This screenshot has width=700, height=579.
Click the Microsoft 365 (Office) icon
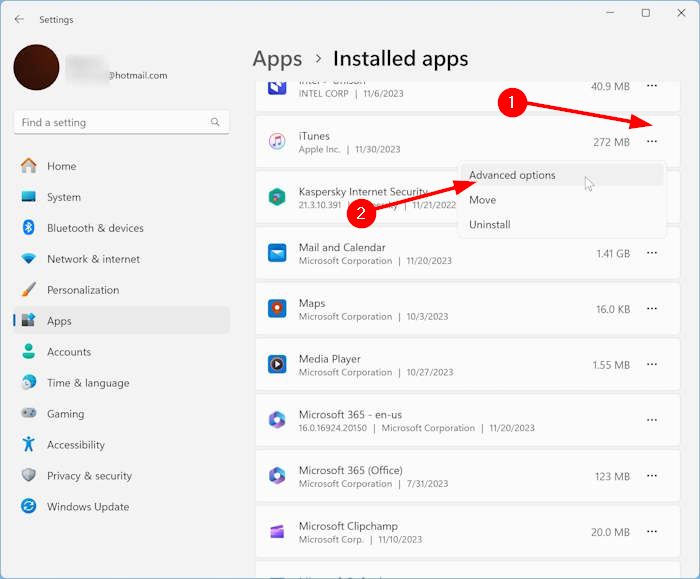click(277, 476)
